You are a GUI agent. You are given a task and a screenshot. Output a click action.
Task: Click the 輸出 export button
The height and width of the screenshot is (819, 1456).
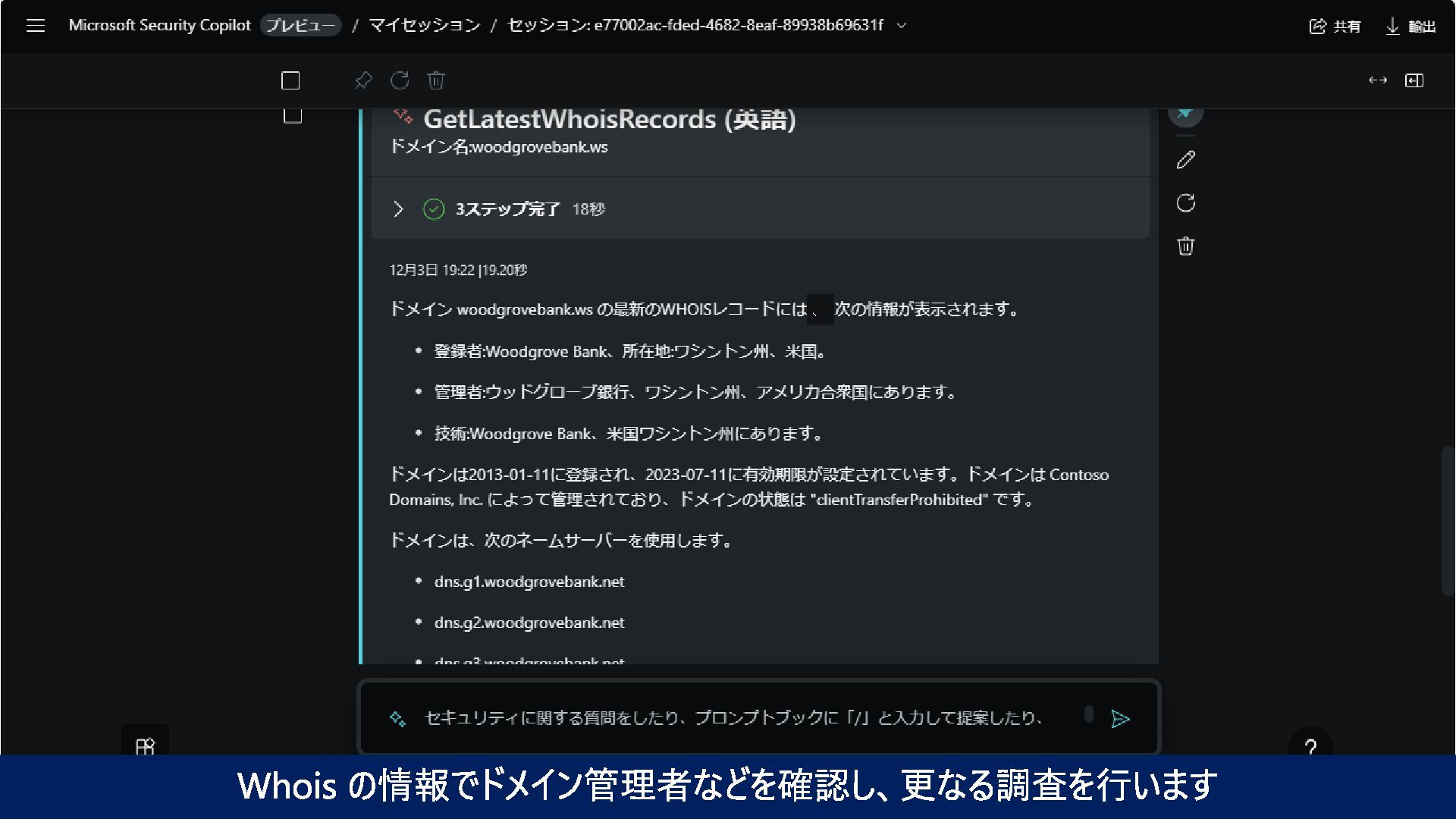click(1410, 27)
